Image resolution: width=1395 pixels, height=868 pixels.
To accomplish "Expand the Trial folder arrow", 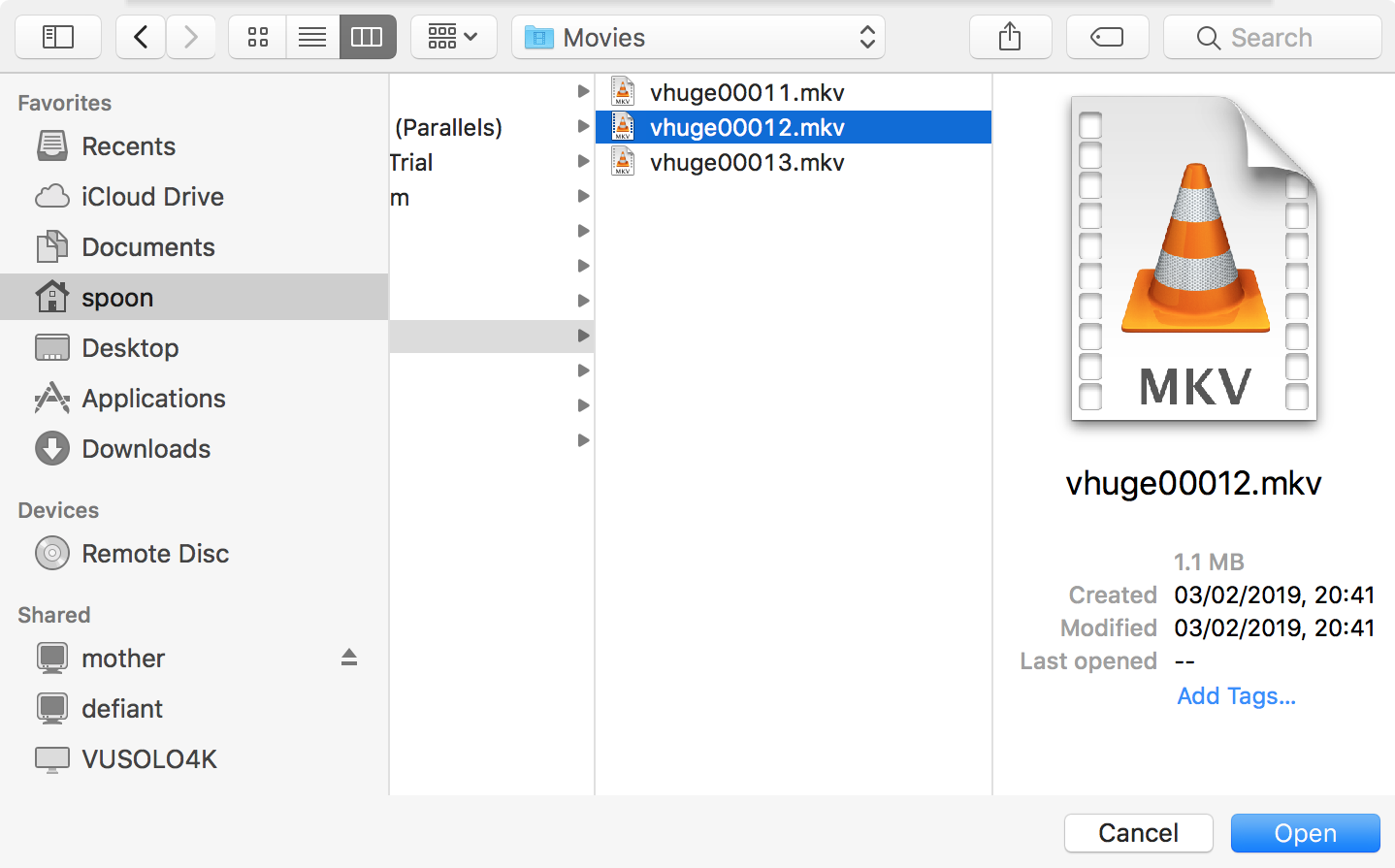I will (x=583, y=161).
